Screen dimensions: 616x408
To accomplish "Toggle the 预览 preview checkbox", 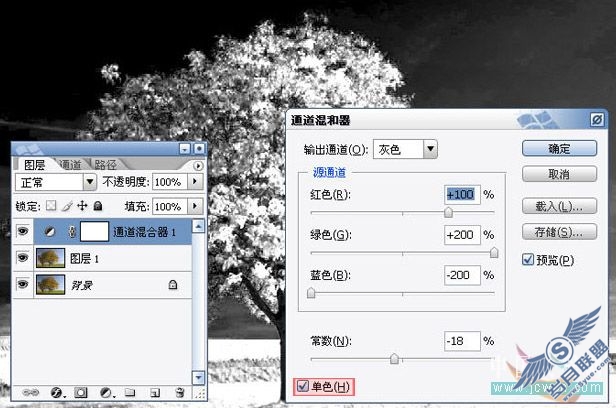I will pyautogui.click(x=528, y=260).
